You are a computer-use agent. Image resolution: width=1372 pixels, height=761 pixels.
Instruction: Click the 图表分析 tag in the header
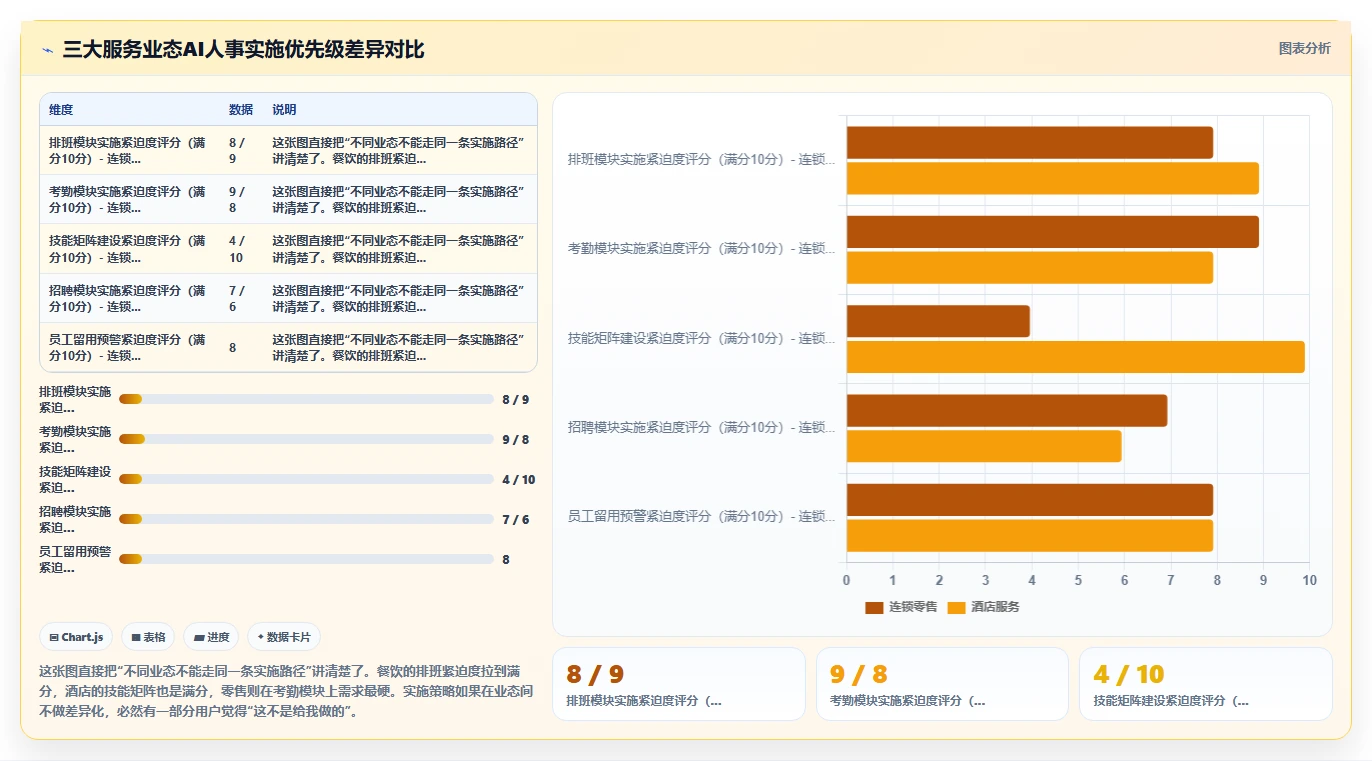click(1304, 48)
